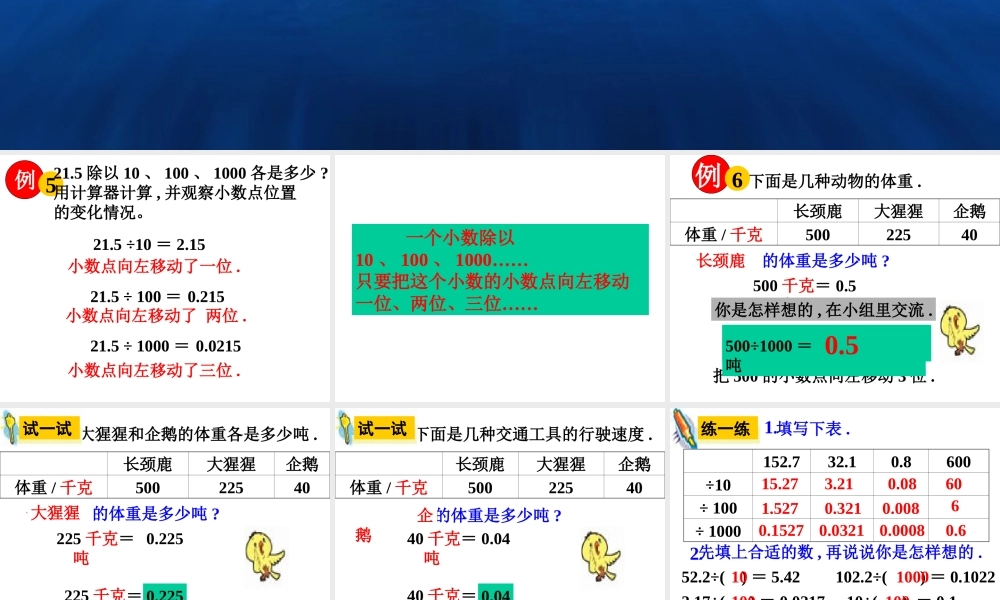Screen dimensions: 1000x600
Task: Click the chick cartoon beside 你是怎样想的 box
Action: point(959,330)
